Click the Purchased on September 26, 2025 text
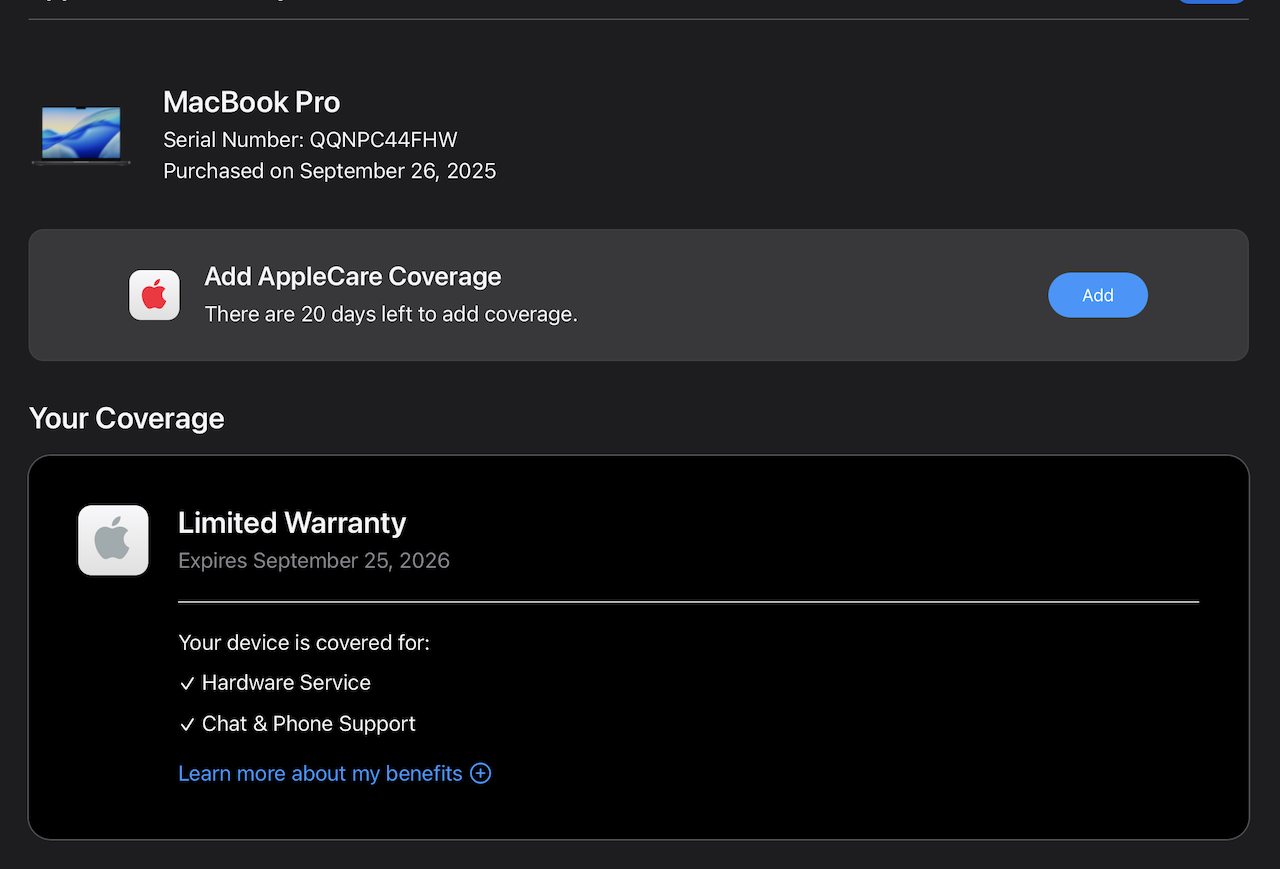 pyautogui.click(x=329, y=171)
